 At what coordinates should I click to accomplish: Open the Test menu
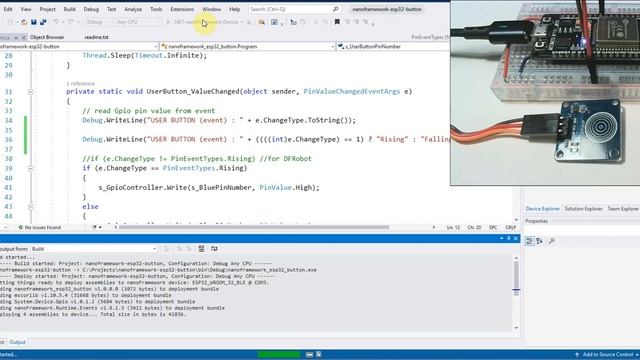point(111,9)
